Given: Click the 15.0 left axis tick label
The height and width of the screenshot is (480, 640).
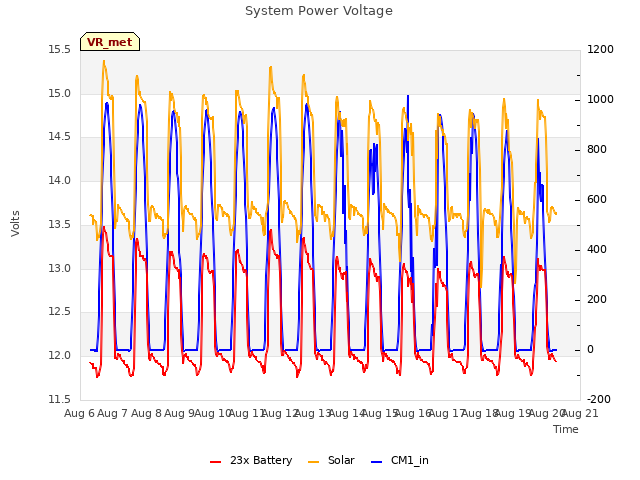Looking at the screenshot, I should 60,93.
